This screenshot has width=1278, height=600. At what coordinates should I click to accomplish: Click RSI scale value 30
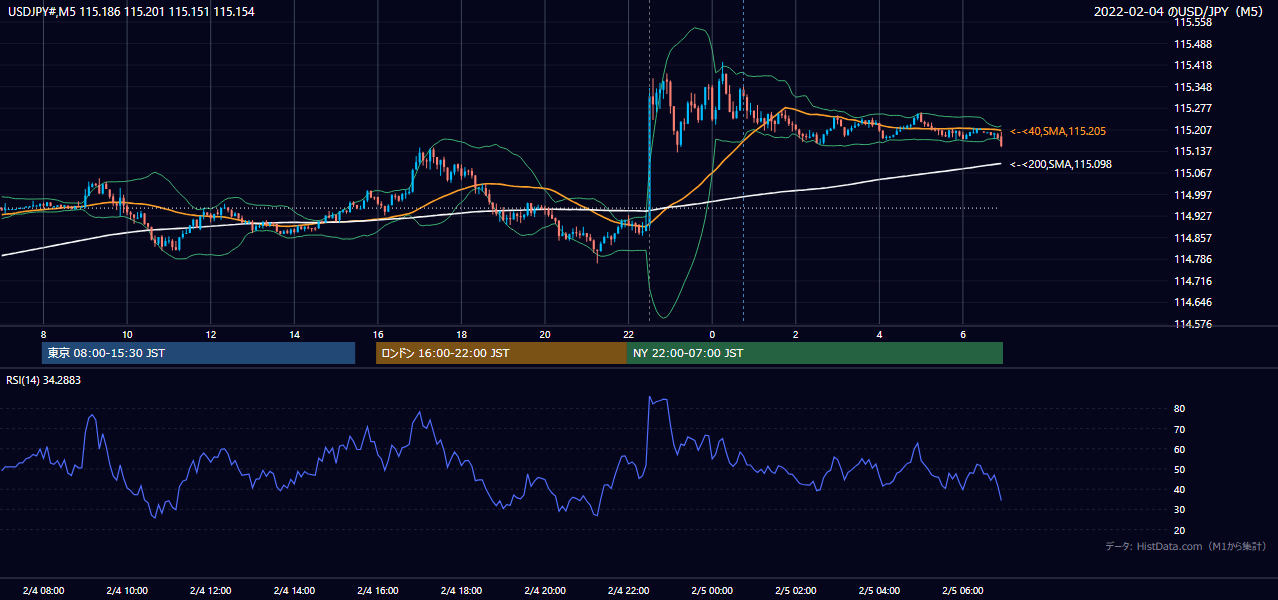pos(1180,510)
